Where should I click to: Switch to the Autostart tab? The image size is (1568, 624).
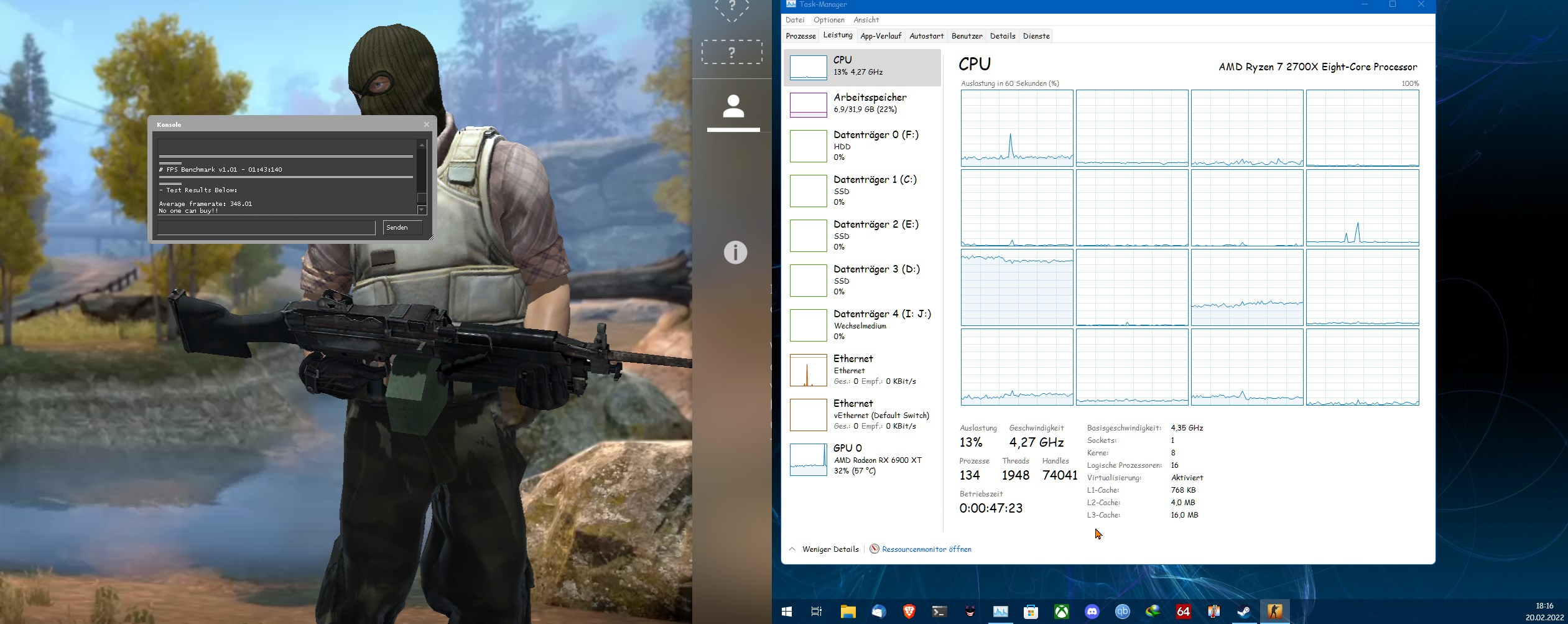926,36
